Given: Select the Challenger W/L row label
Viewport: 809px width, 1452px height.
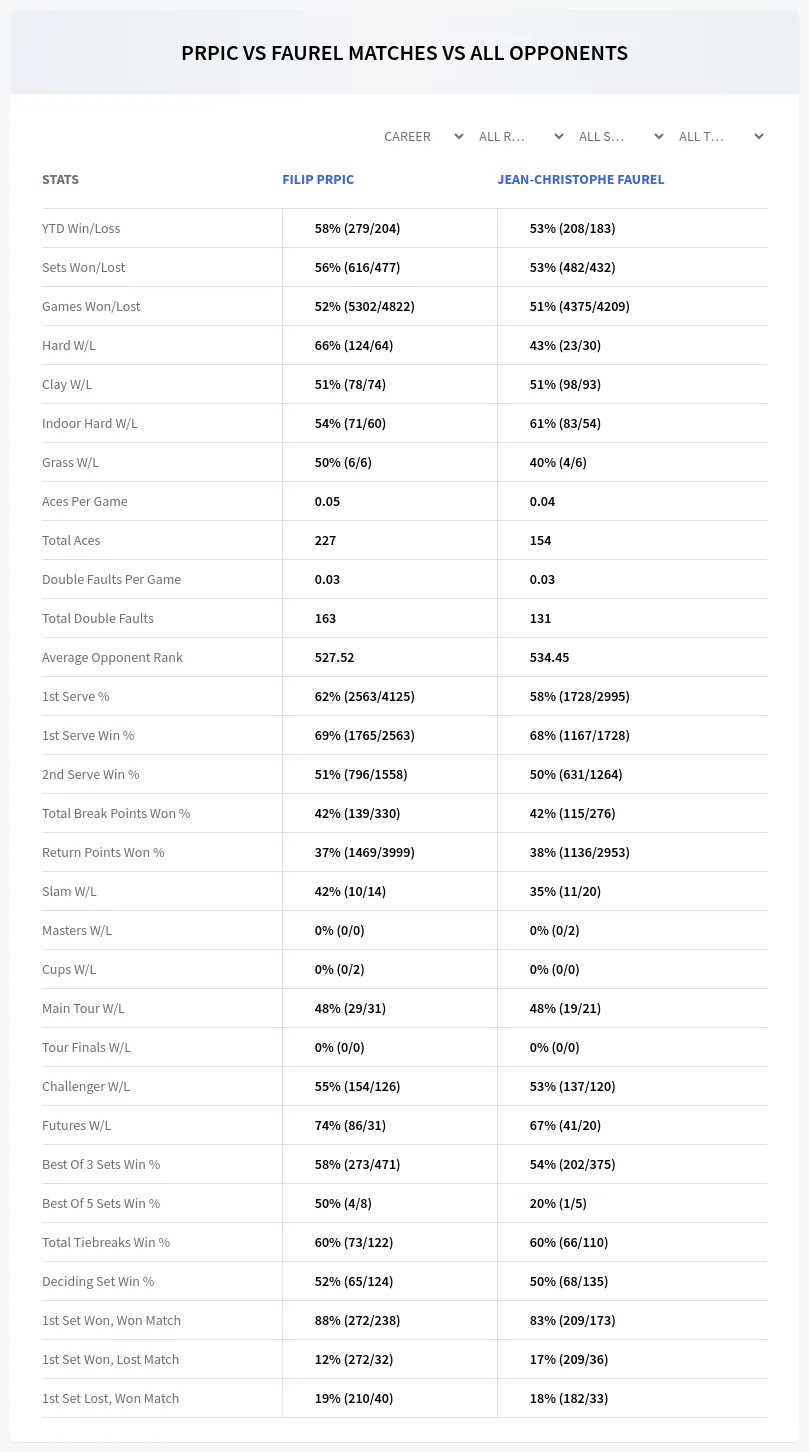Looking at the screenshot, I should click(86, 1086).
